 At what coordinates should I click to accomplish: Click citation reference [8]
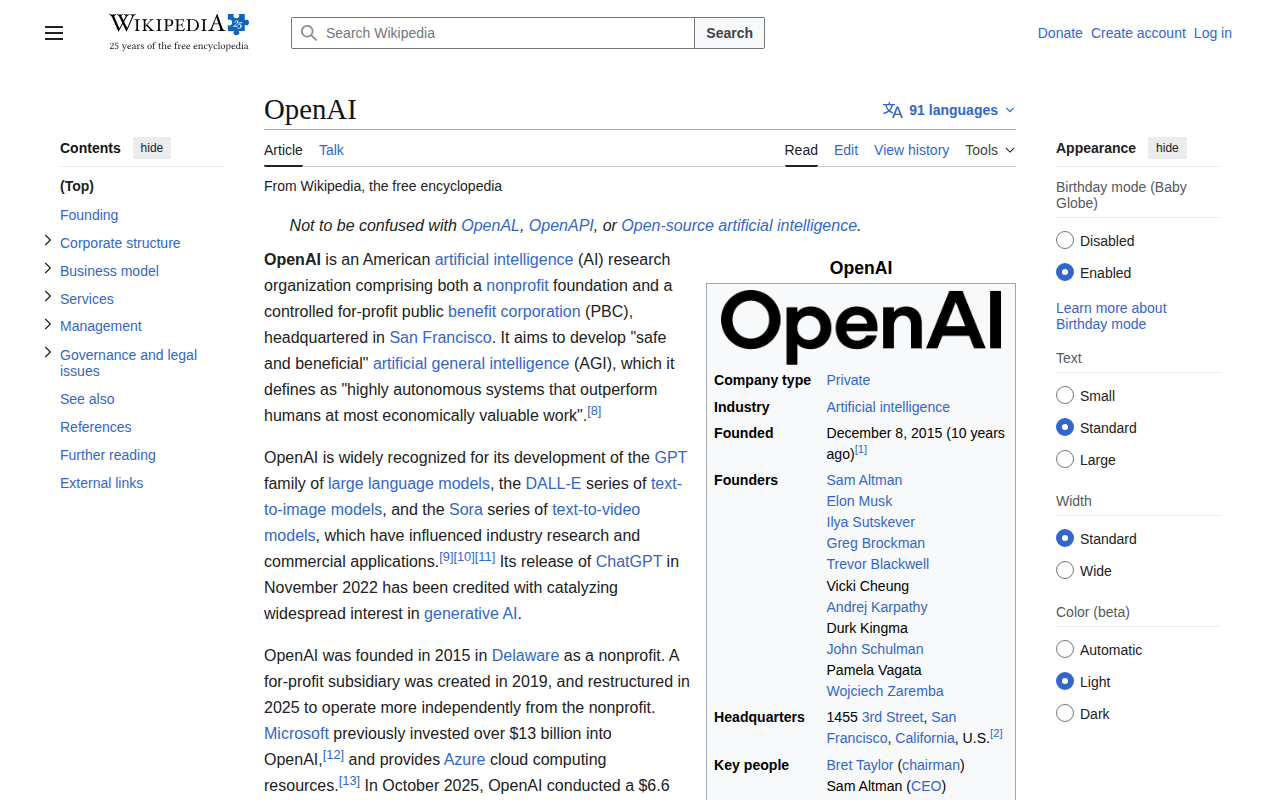tap(594, 411)
